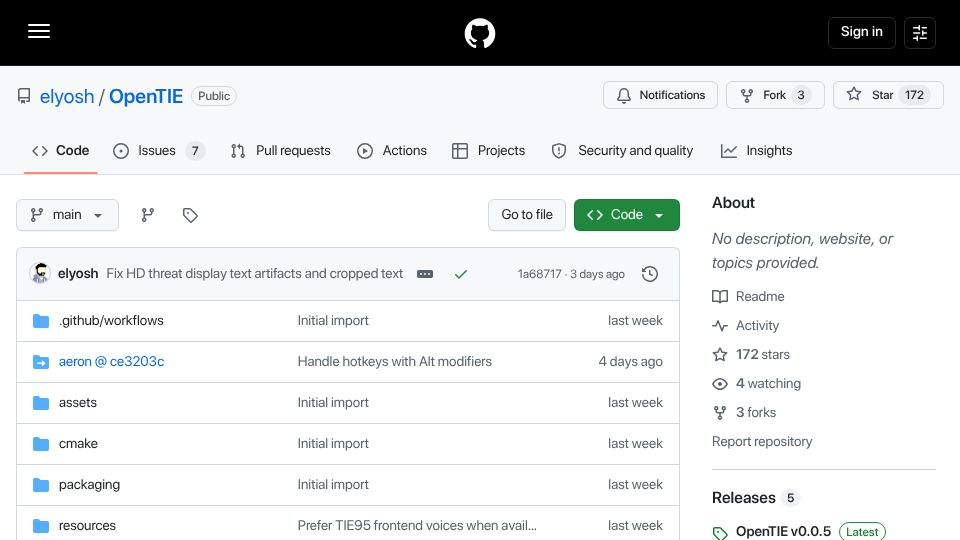Viewport: 960px width, 540px height.
Task: Click folder icon beside .github/workflows
Action: (41, 321)
